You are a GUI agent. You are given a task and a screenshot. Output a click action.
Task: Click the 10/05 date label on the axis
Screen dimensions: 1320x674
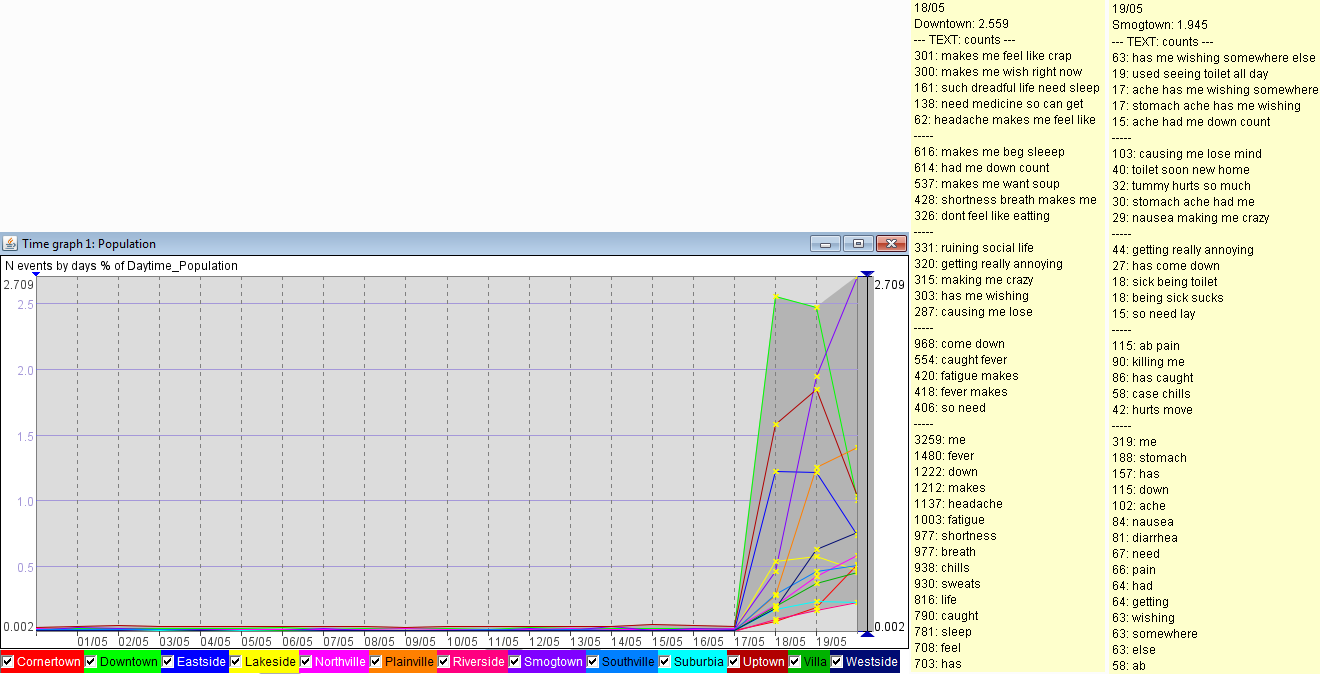462,641
